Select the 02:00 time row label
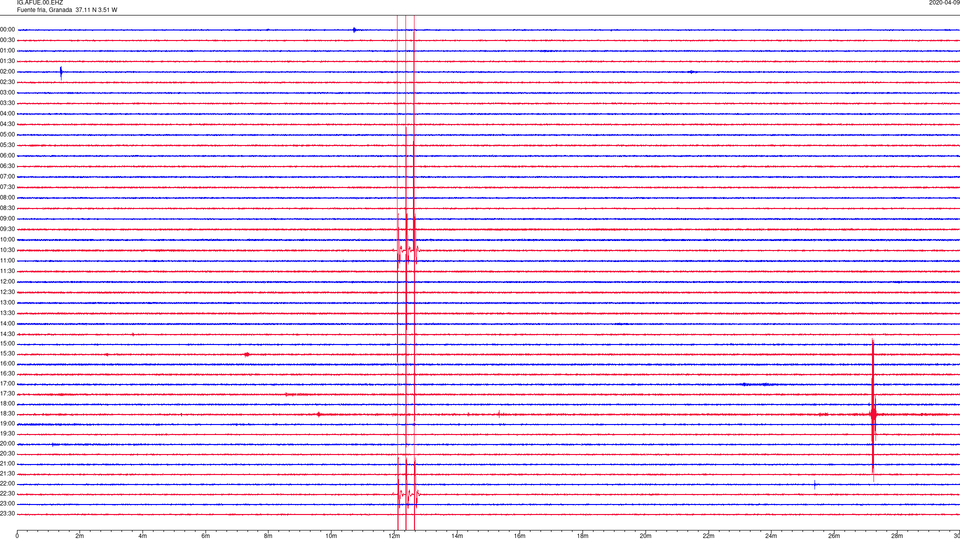 click(8, 72)
